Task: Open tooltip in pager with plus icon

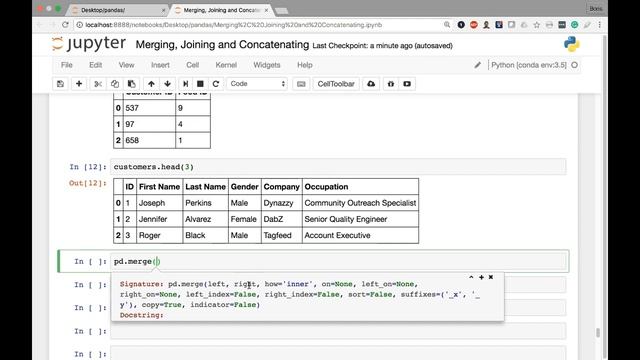Action: (x=481, y=277)
